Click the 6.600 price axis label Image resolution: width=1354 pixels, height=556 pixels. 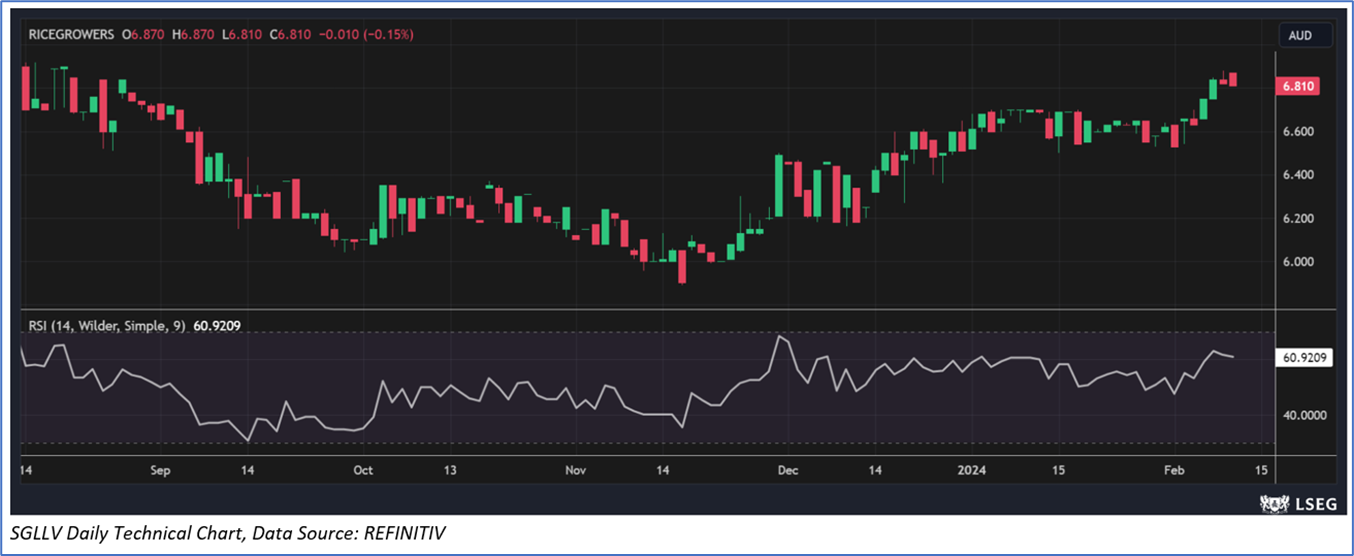(1298, 132)
